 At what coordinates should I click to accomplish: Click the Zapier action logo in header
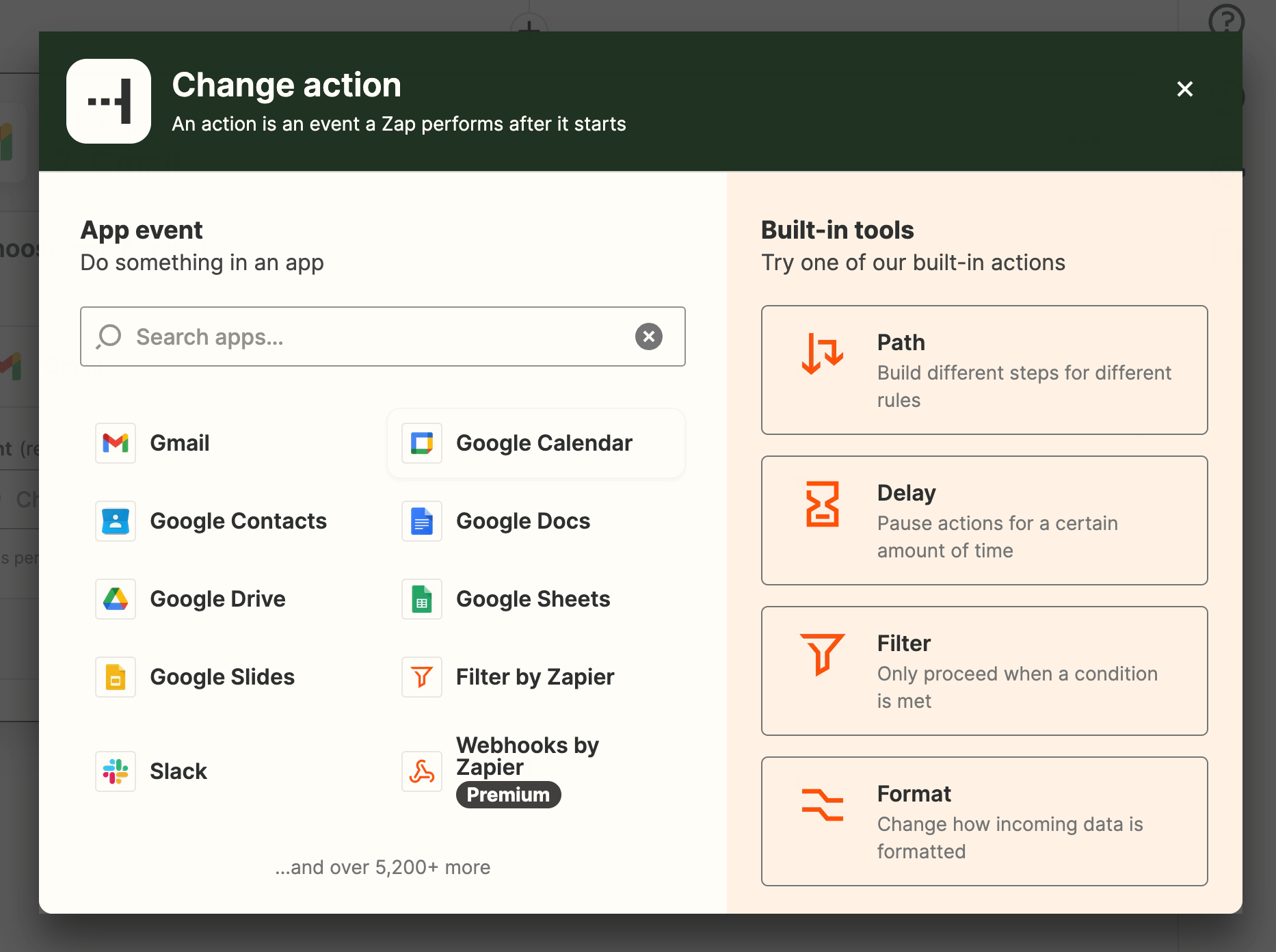coord(109,101)
